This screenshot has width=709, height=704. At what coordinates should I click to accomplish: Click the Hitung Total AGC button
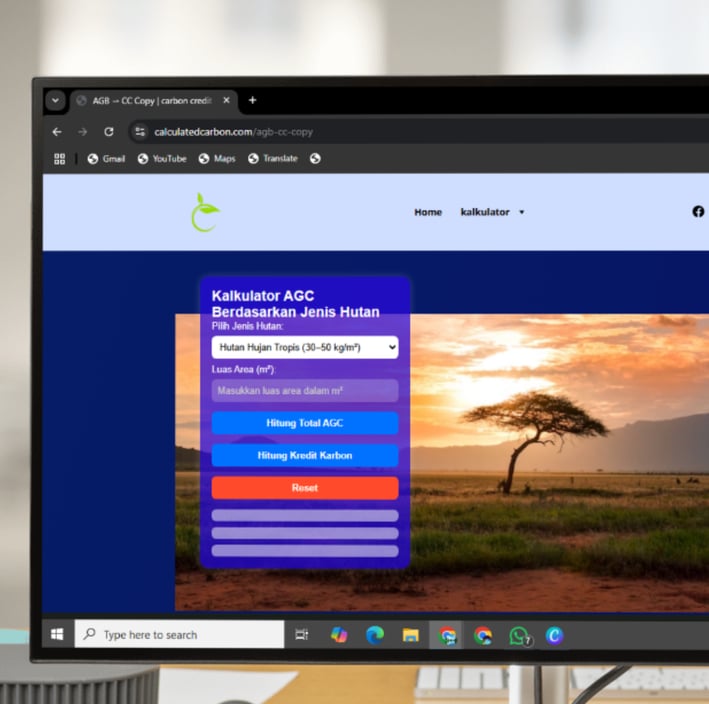point(305,423)
